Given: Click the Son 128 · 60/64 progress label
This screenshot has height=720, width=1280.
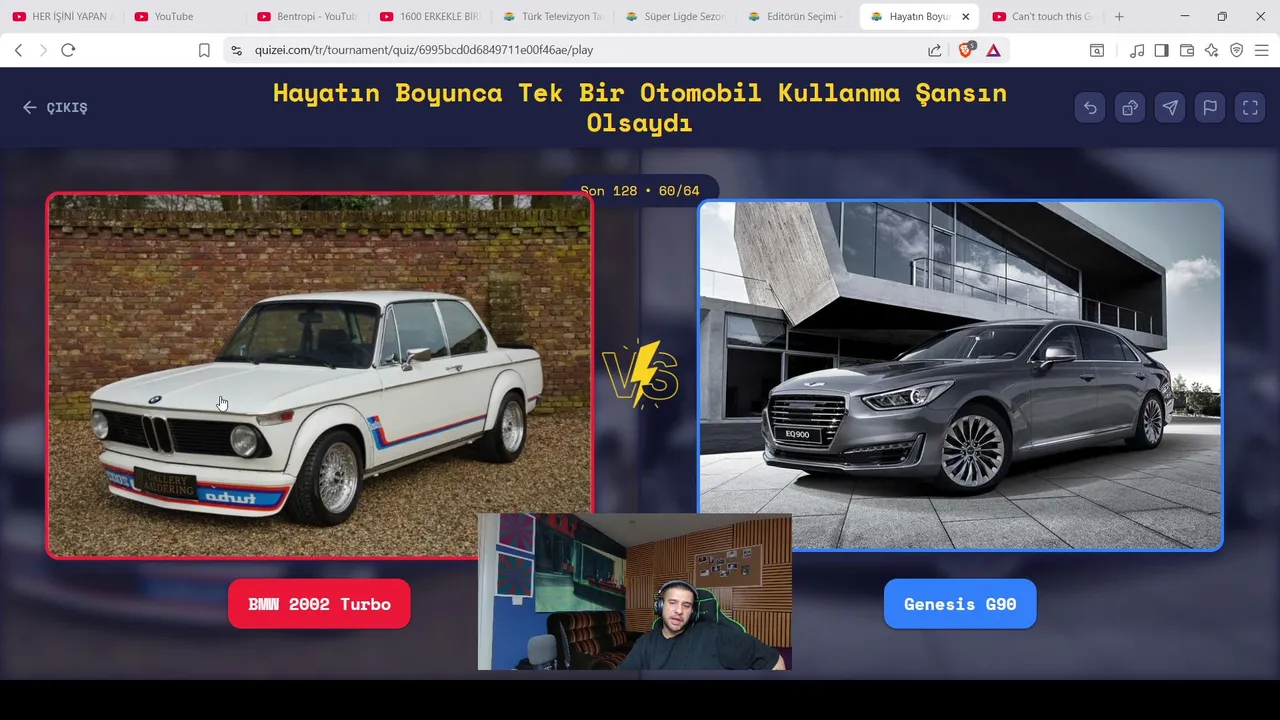Looking at the screenshot, I should (x=640, y=191).
